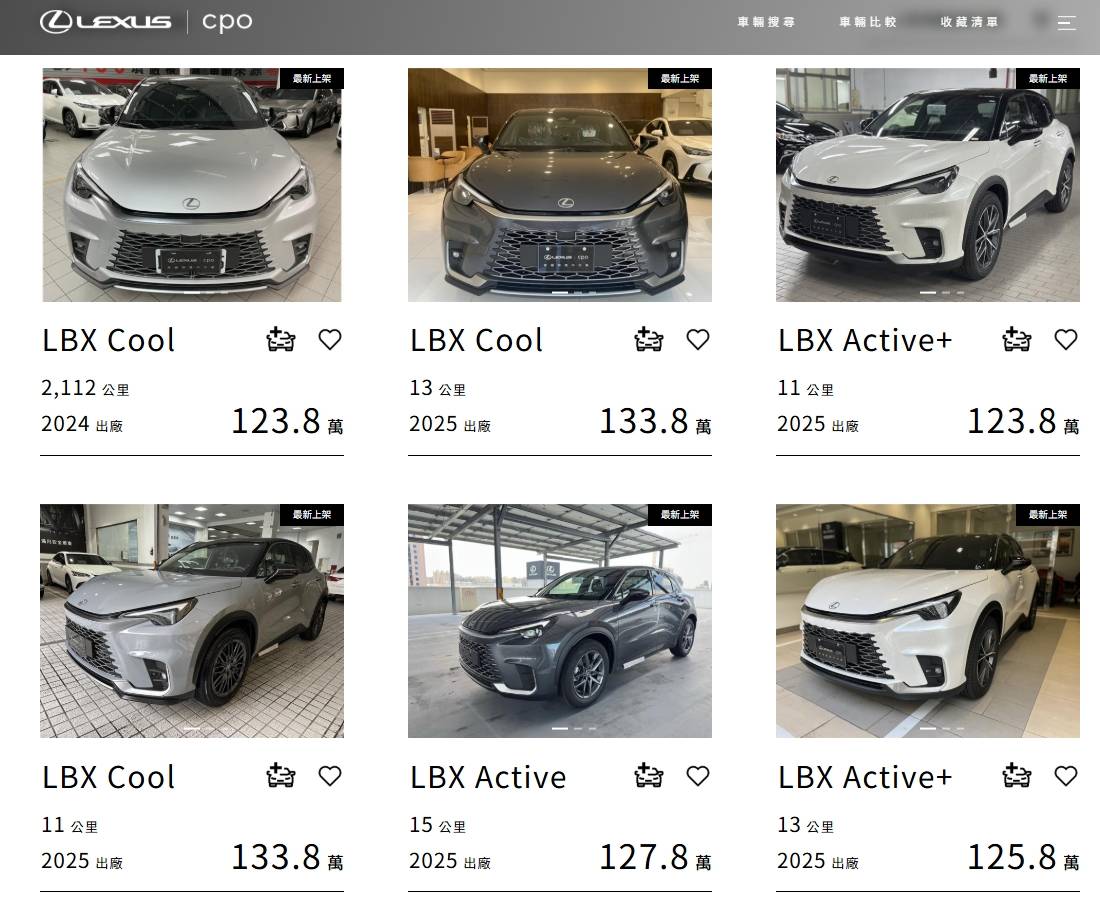
Task: Click the 2024 出廠 year text
Action: tap(82, 424)
